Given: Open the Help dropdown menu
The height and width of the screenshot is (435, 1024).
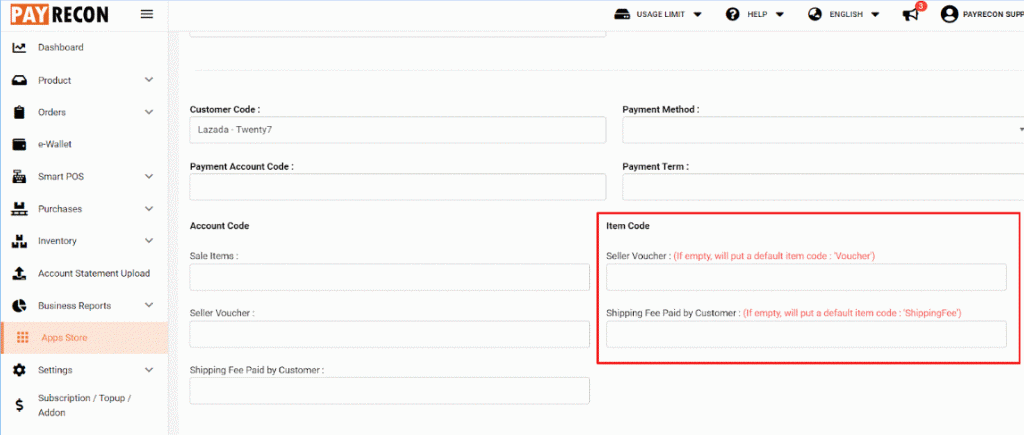Looking at the screenshot, I should pos(754,14).
